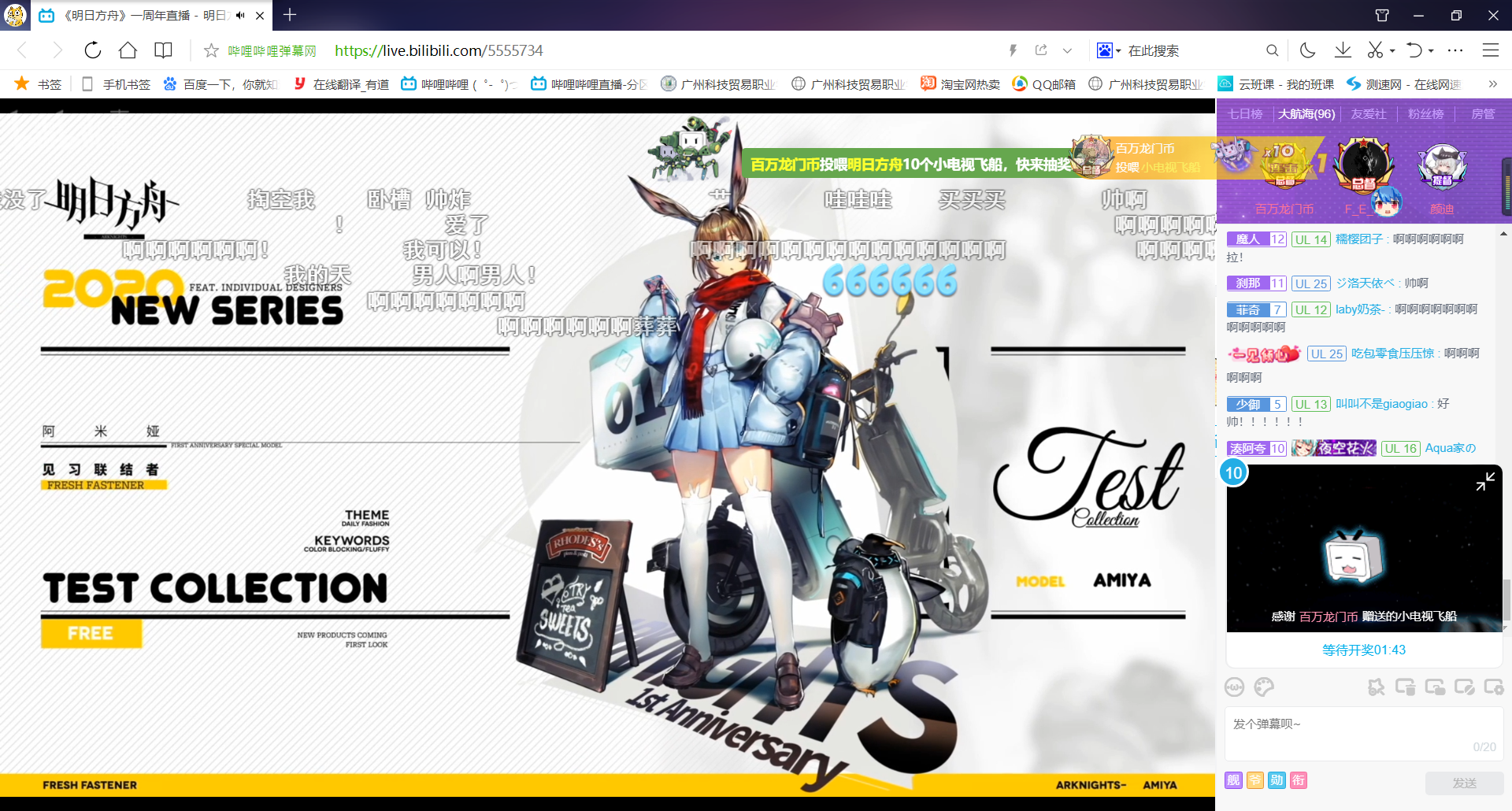This screenshot has height=811, width=1512.
Task: Click the purple 舰 badge
Action: point(1233,780)
